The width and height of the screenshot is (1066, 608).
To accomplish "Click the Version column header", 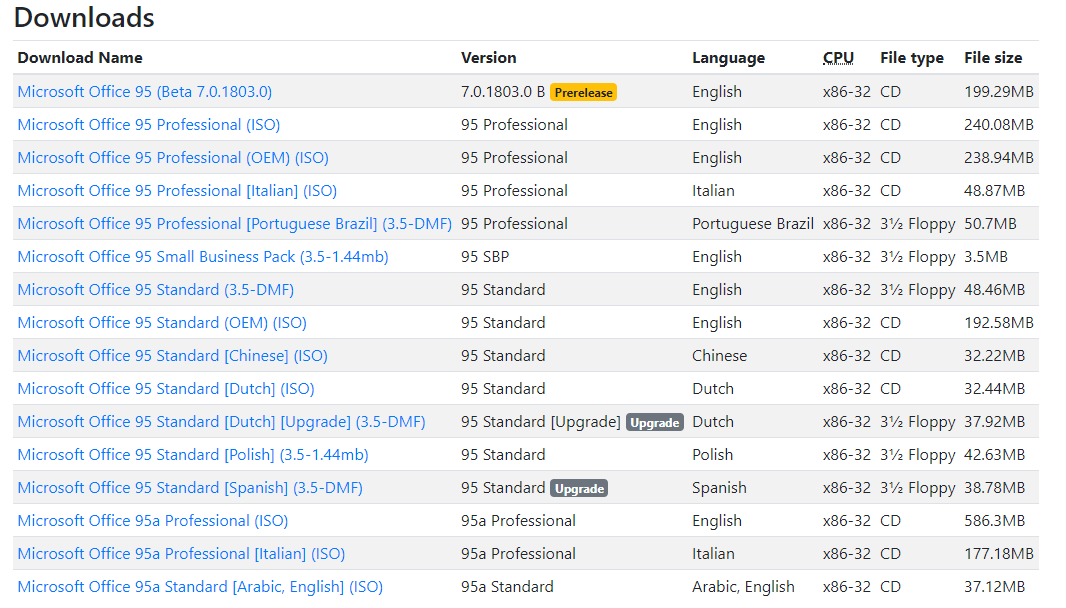I will coord(489,58).
